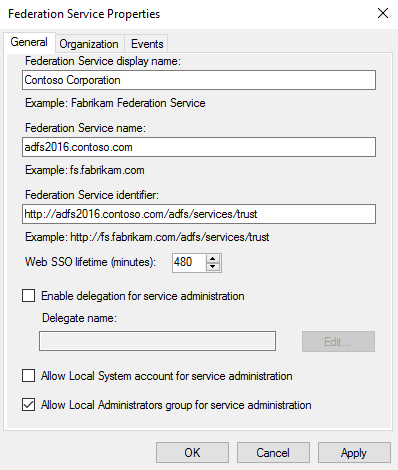Click the 'Example: Fabrikam Federation Service' text

point(115,103)
